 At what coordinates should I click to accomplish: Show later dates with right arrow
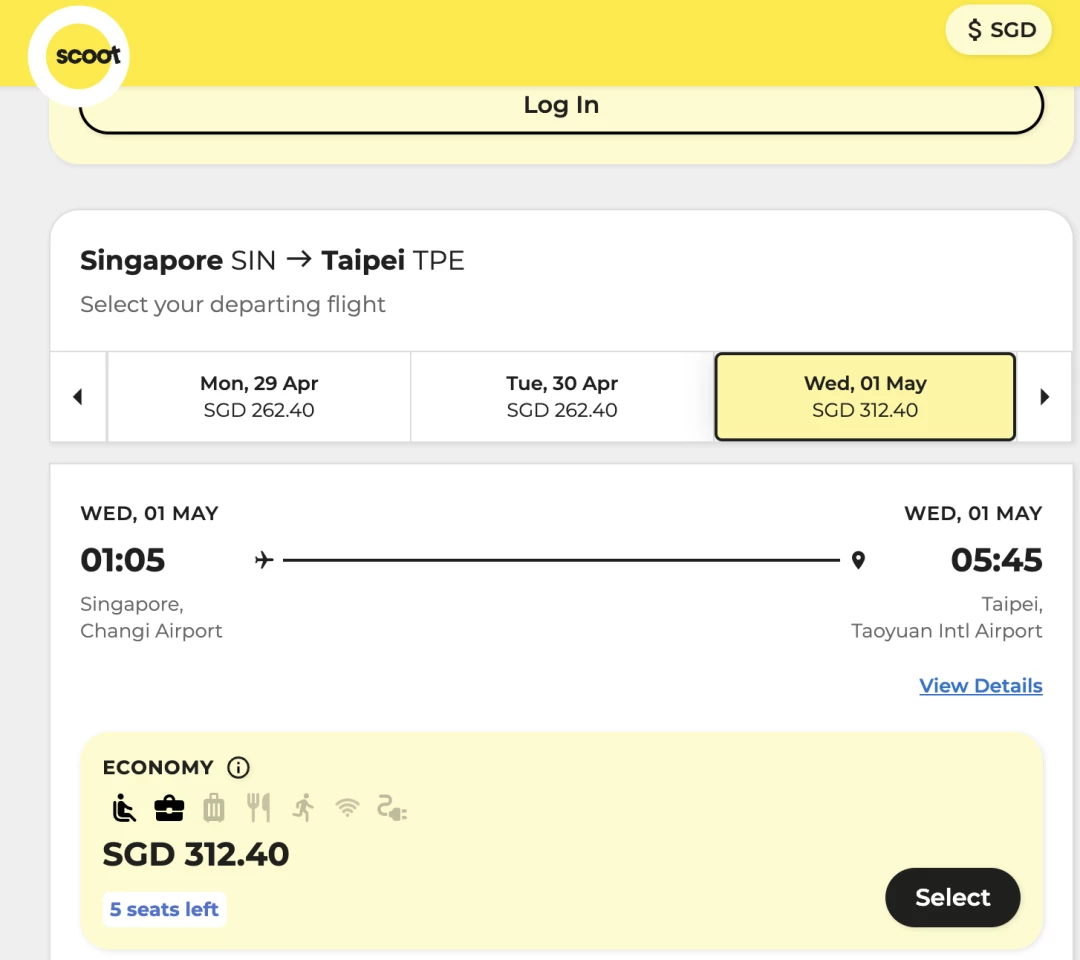click(1044, 397)
